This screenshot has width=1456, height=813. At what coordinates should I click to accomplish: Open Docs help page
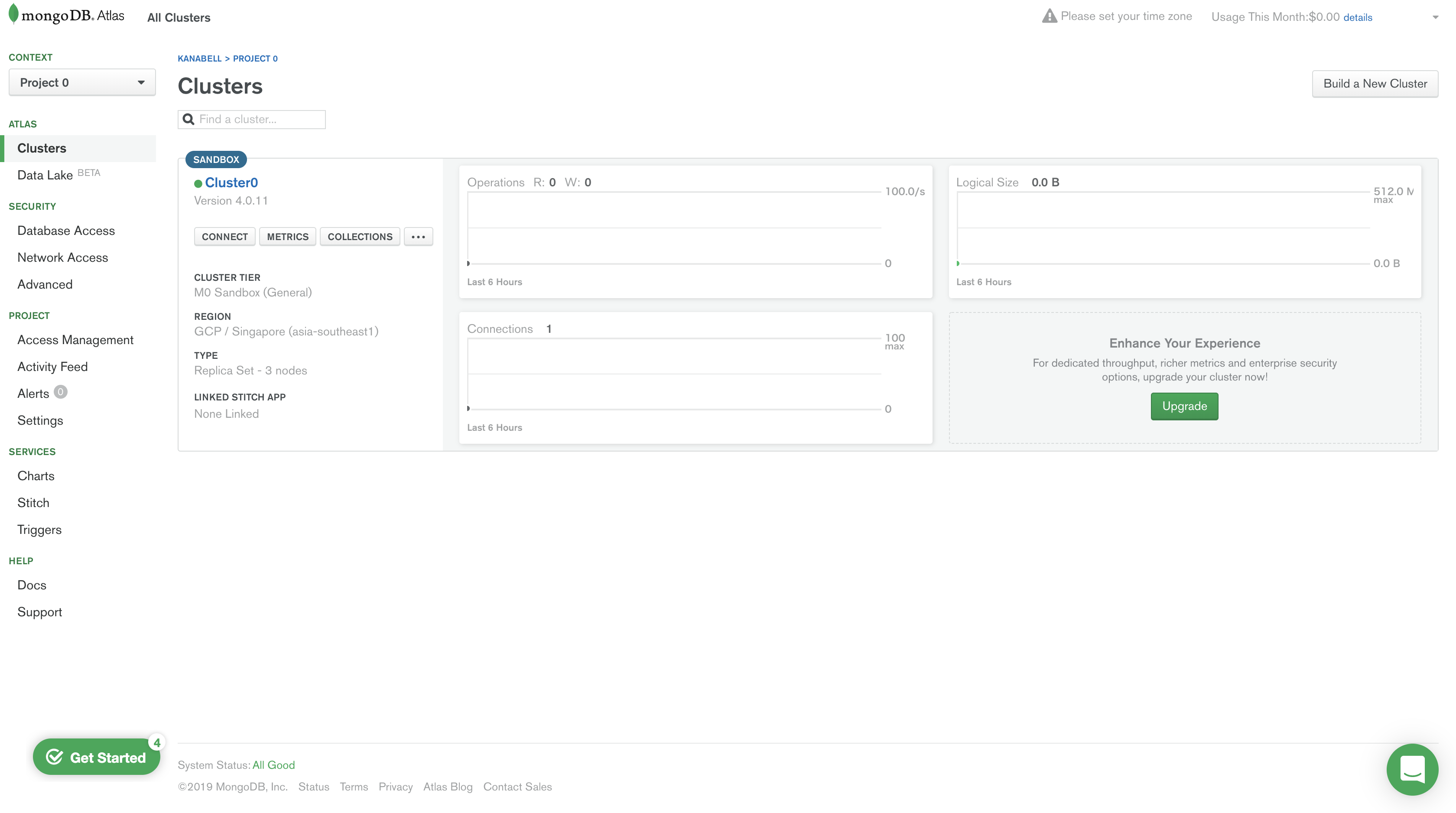click(32, 585)
